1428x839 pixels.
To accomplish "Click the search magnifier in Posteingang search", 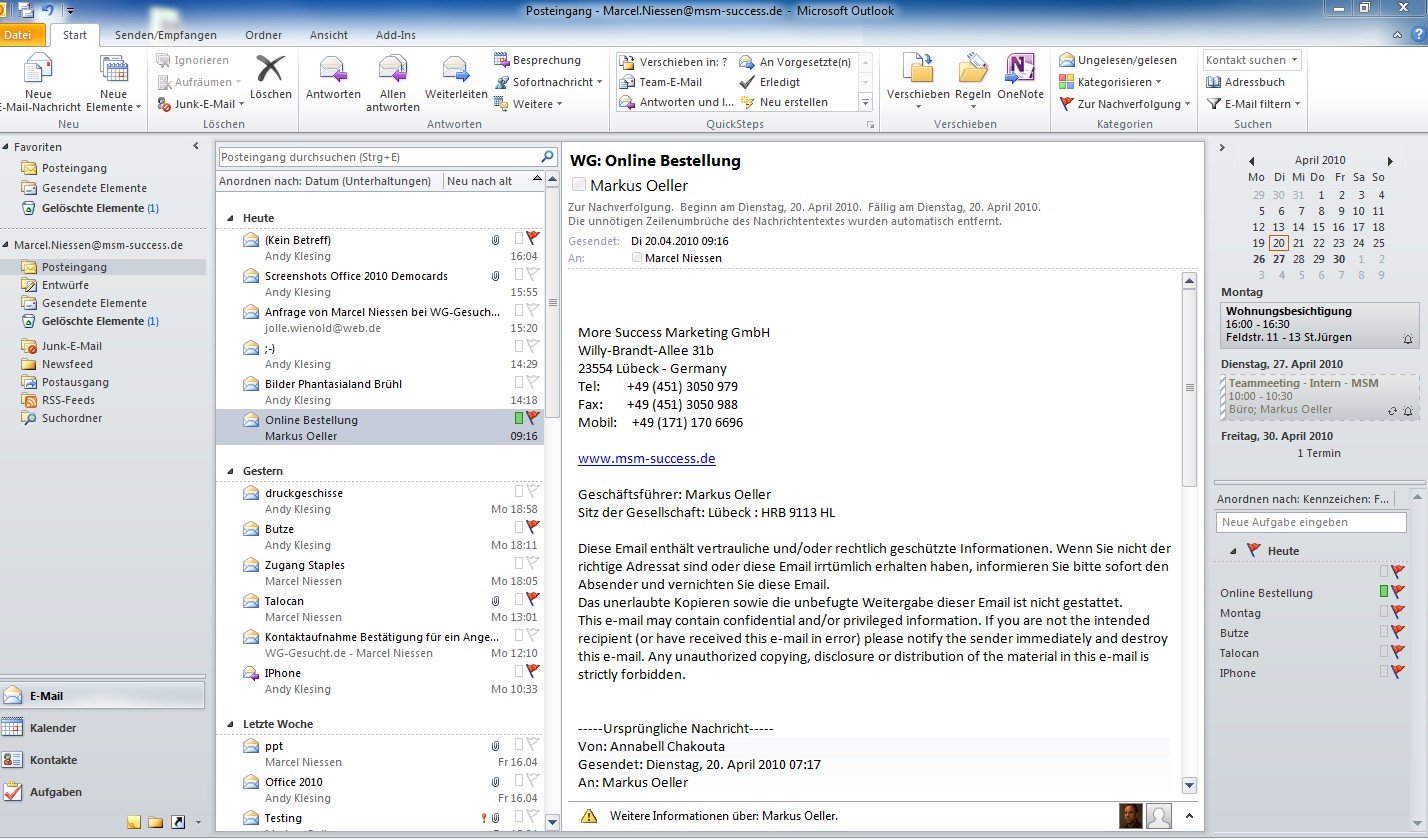I will point(547,157).
